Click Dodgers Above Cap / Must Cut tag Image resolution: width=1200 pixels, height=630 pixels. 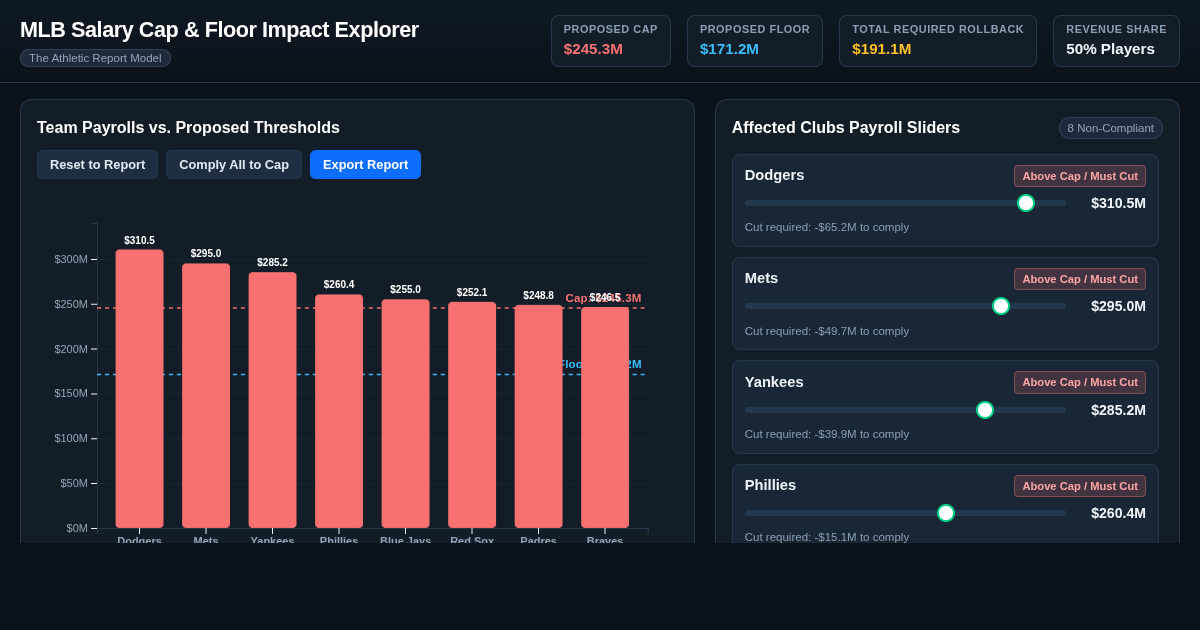click(x=1080, y=176)
